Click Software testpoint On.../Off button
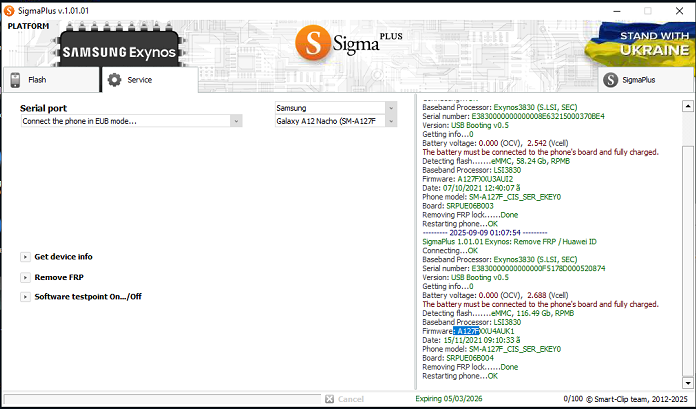Viewport: 696px width, 409px height. [x=88, y=297]
